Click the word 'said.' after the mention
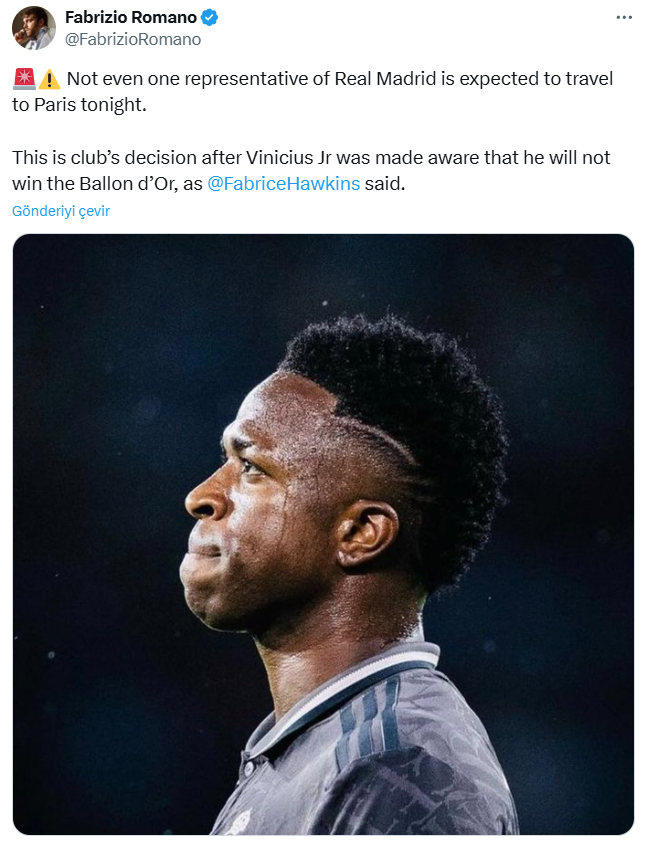The width and height of the screenshot is (646, 844). click(x=385, y=185)
